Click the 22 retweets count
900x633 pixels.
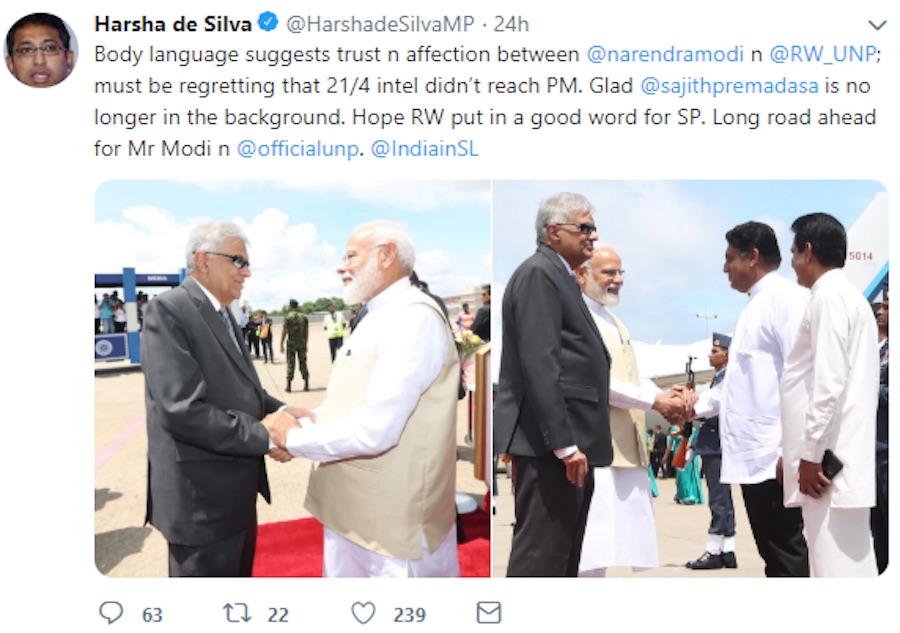tap(278, 615)
